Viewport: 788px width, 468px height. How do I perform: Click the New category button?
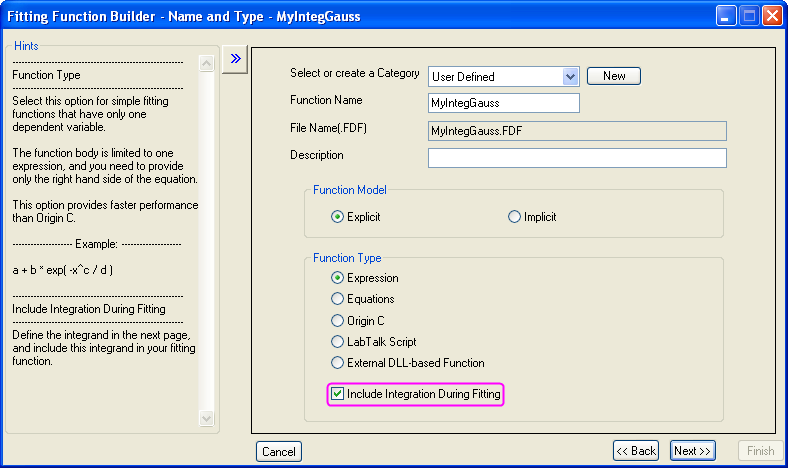[613, 76]
